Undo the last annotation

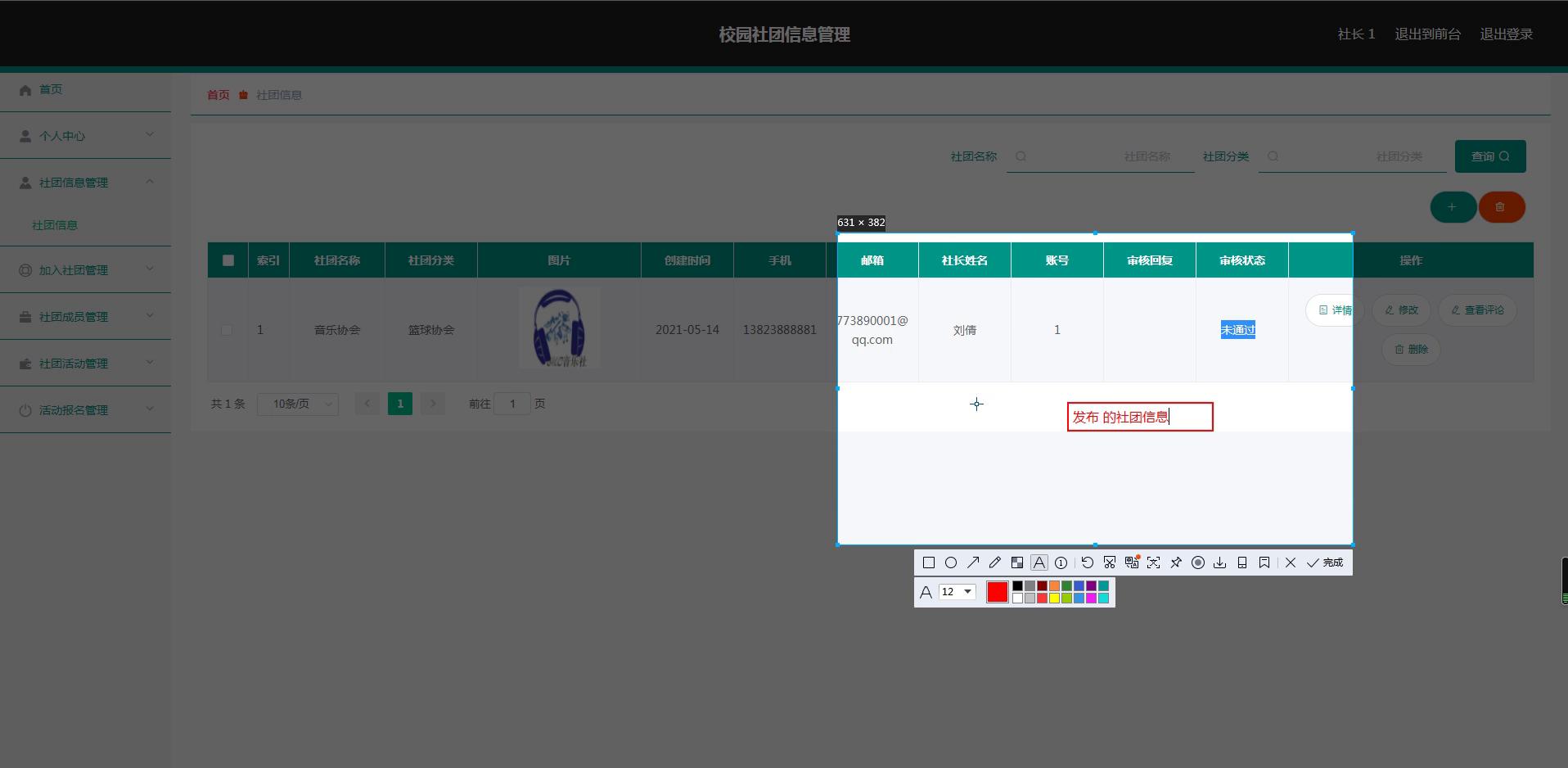pos(1087,562)
